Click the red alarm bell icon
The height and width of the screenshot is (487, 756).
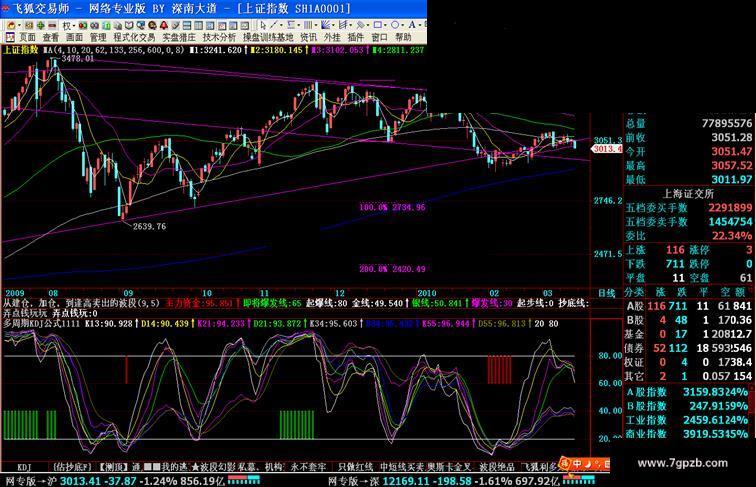pos(164,25)
